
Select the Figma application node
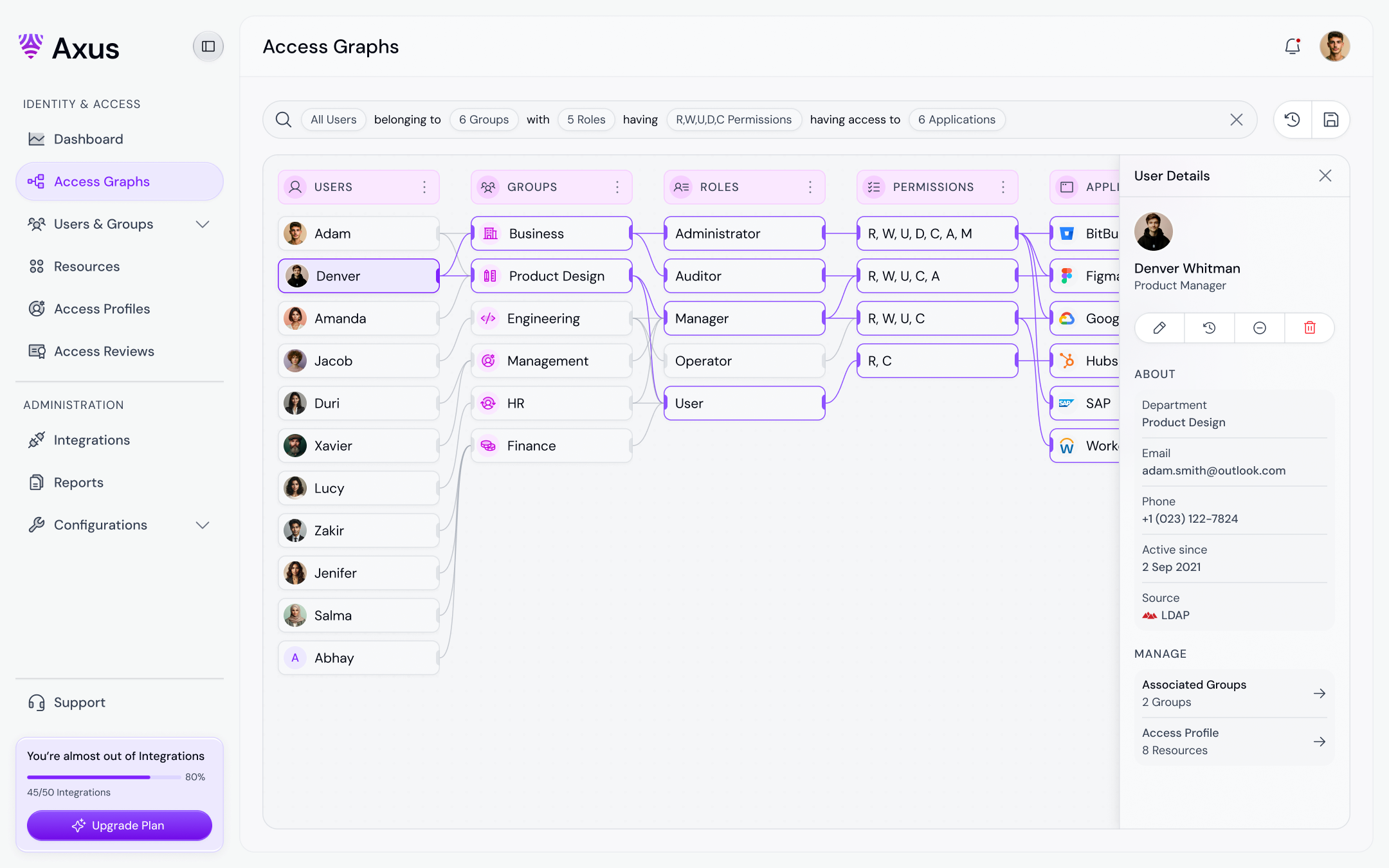coord(1085,276)
